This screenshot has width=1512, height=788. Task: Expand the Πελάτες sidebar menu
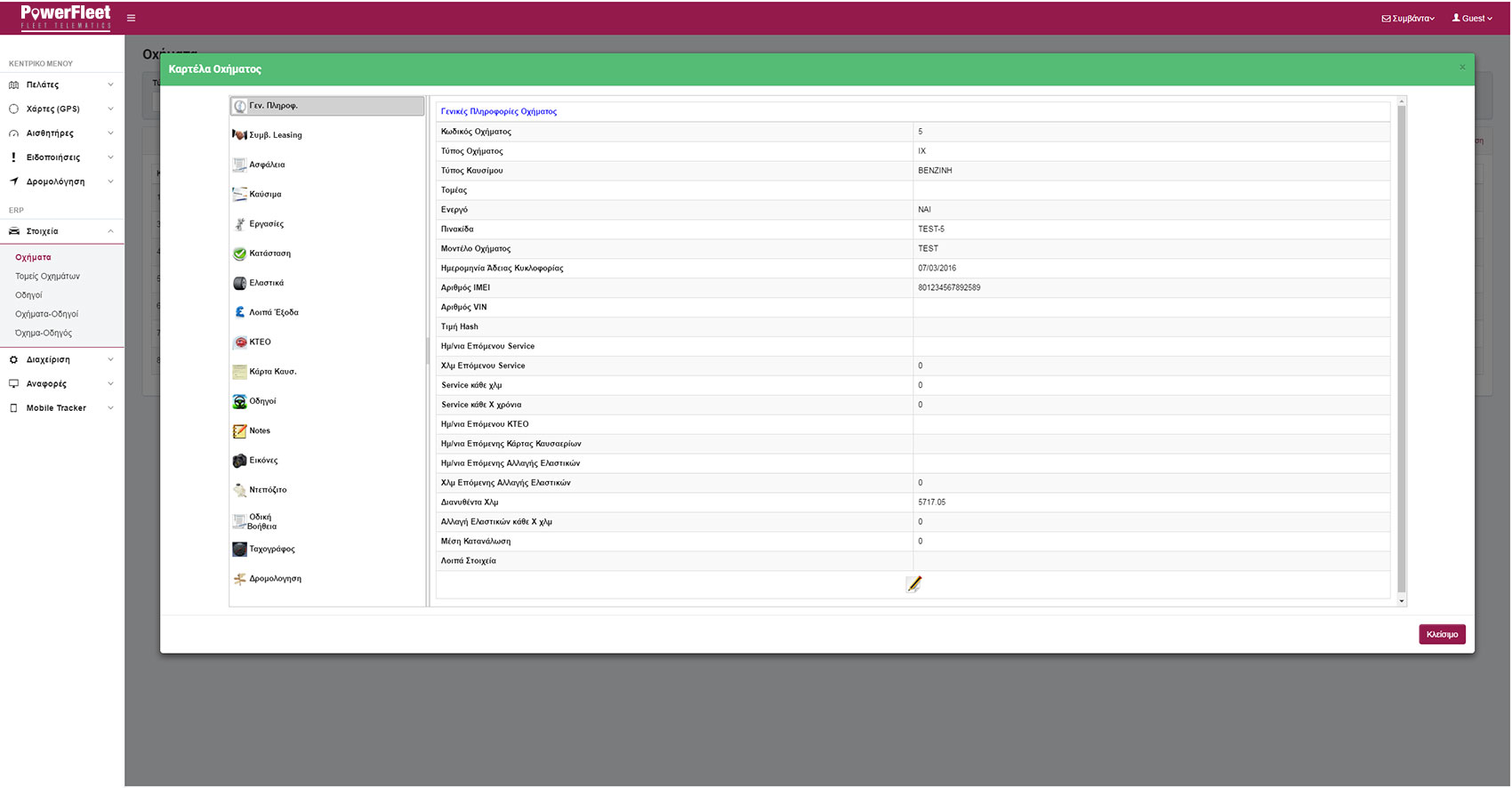pos(60,84)
